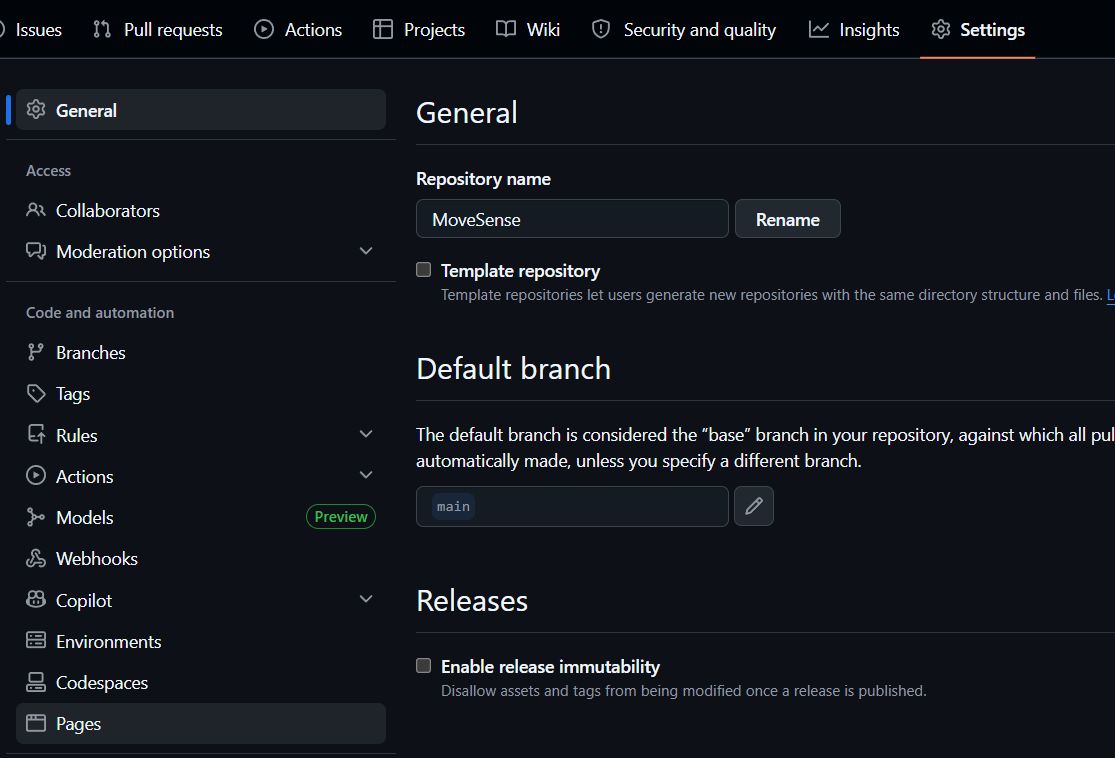Click the Enable release immutability label

point(550,667)
